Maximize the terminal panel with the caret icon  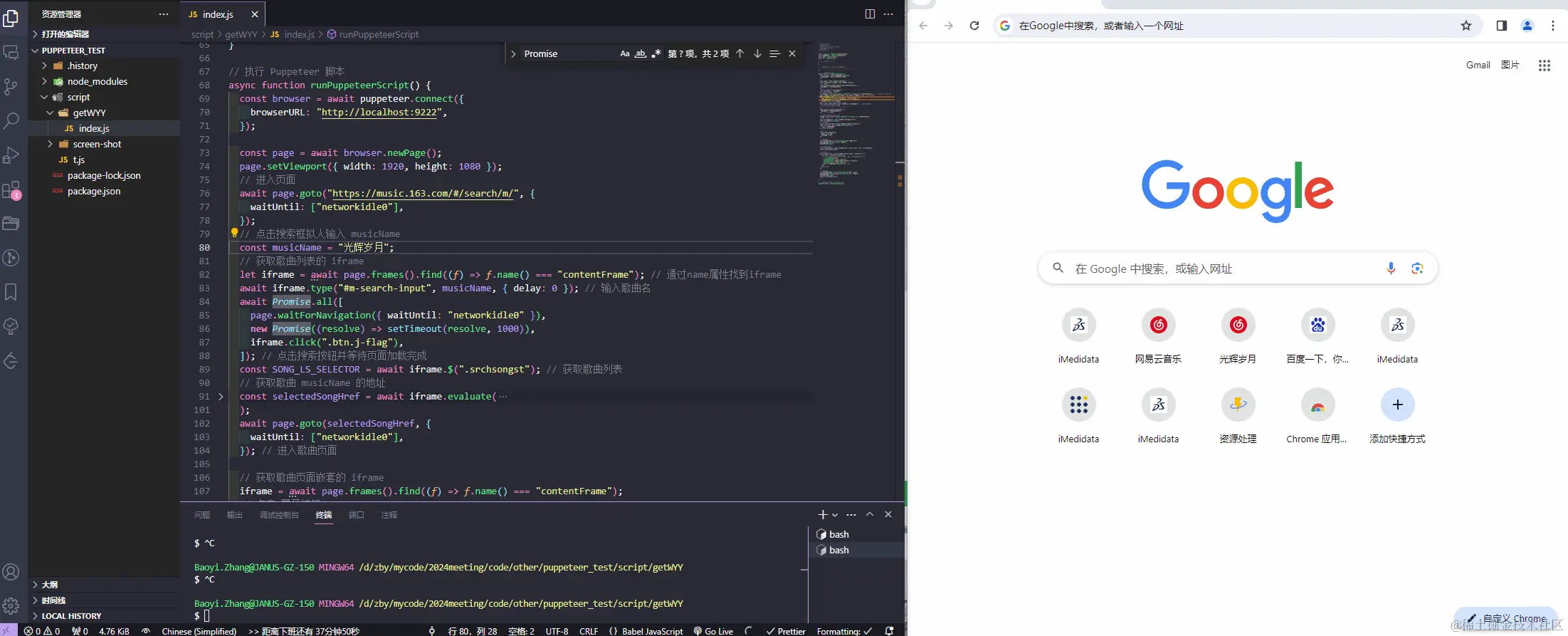pyautogui.click(x=870, y=514)
